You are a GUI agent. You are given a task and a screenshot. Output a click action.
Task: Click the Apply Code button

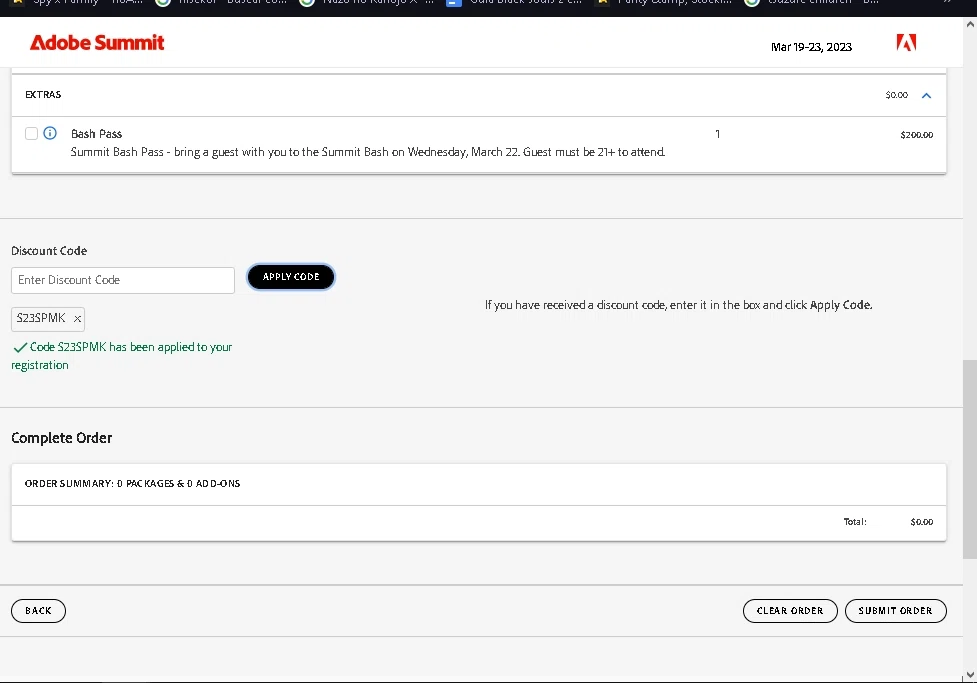[291, 277]
